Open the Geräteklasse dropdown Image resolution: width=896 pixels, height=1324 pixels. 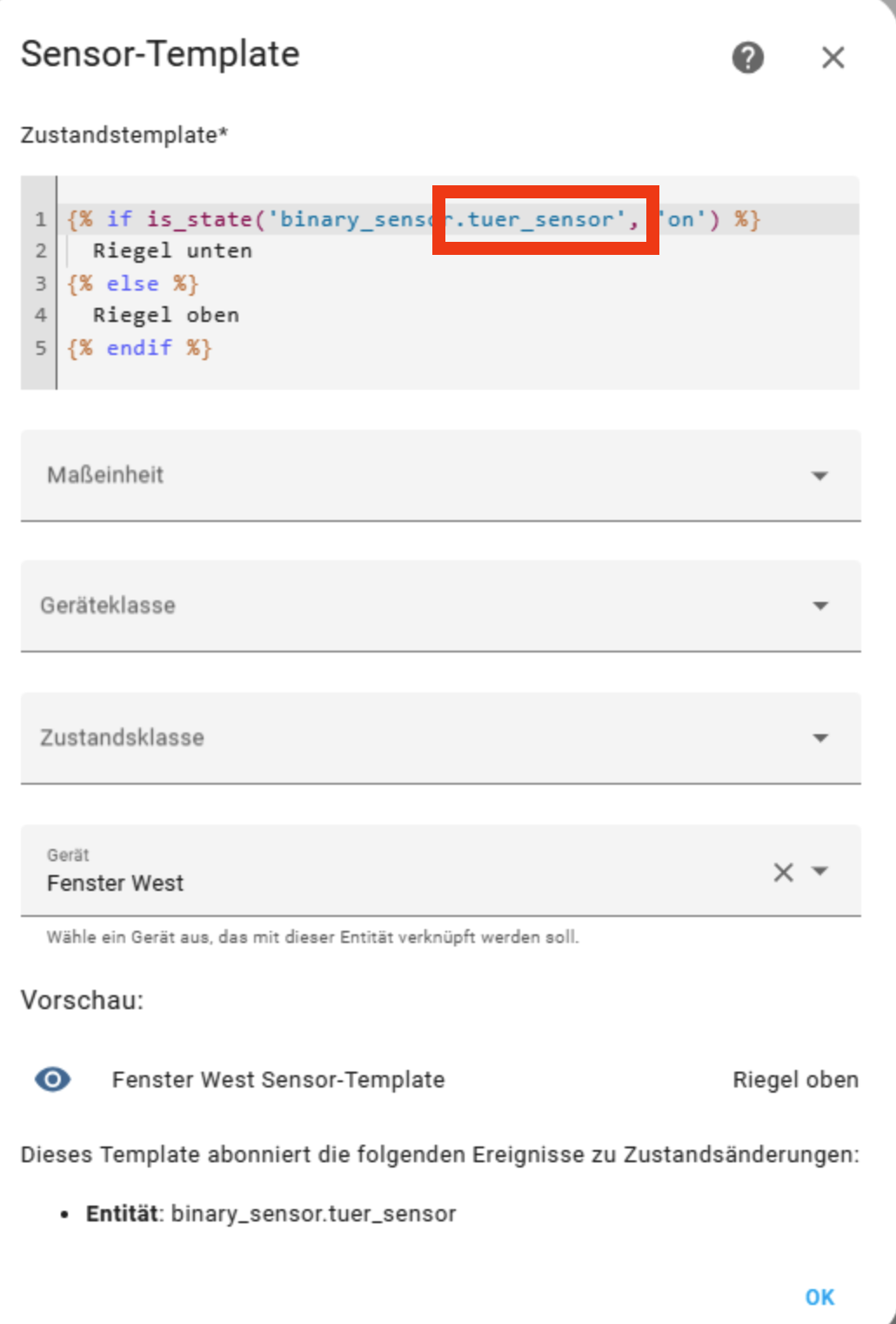[x=441, y=605]
